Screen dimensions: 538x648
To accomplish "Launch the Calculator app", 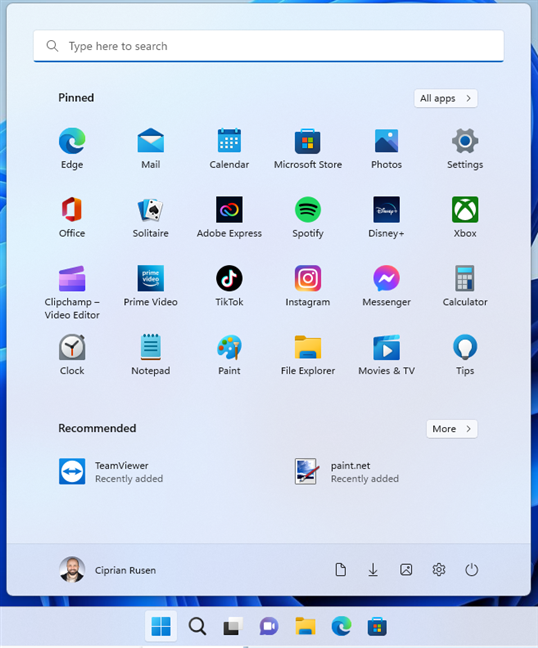I will pyautogui.click(x=465, y=286).
